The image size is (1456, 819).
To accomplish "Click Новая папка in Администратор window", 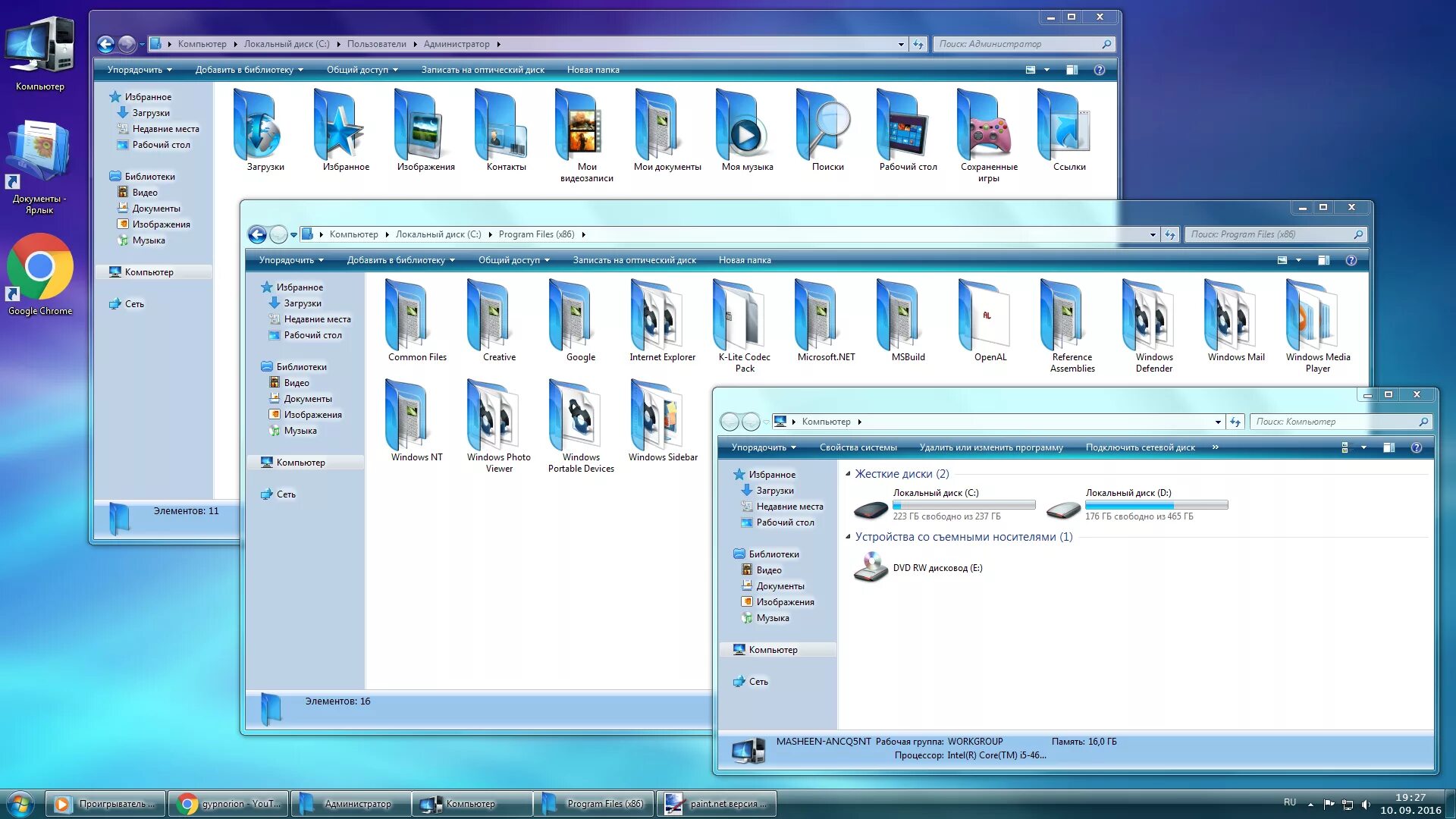I will [592, 70].
